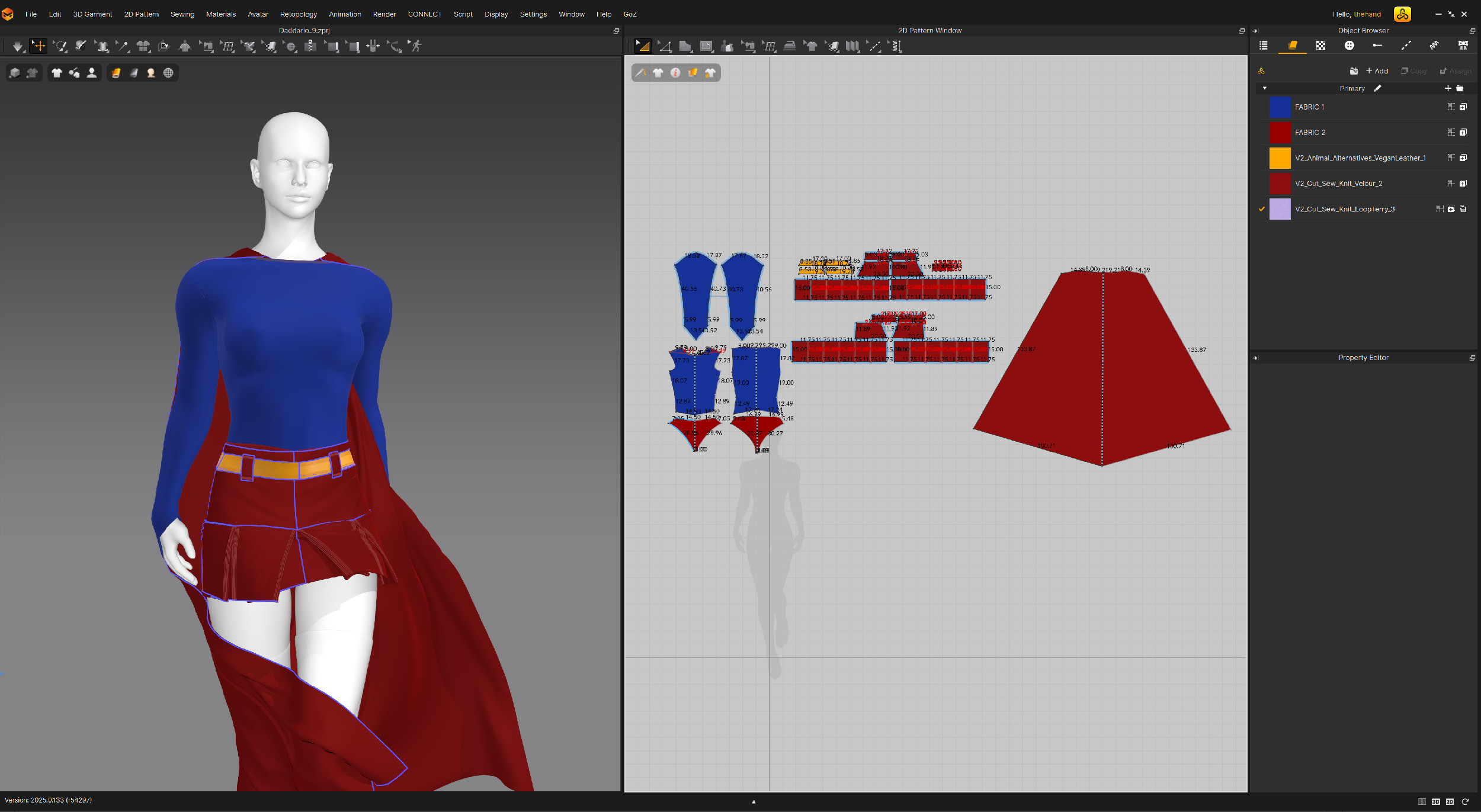Toggle 2D pattern info display icon
Screen dimensions: 1481x812
pos(675,73)
